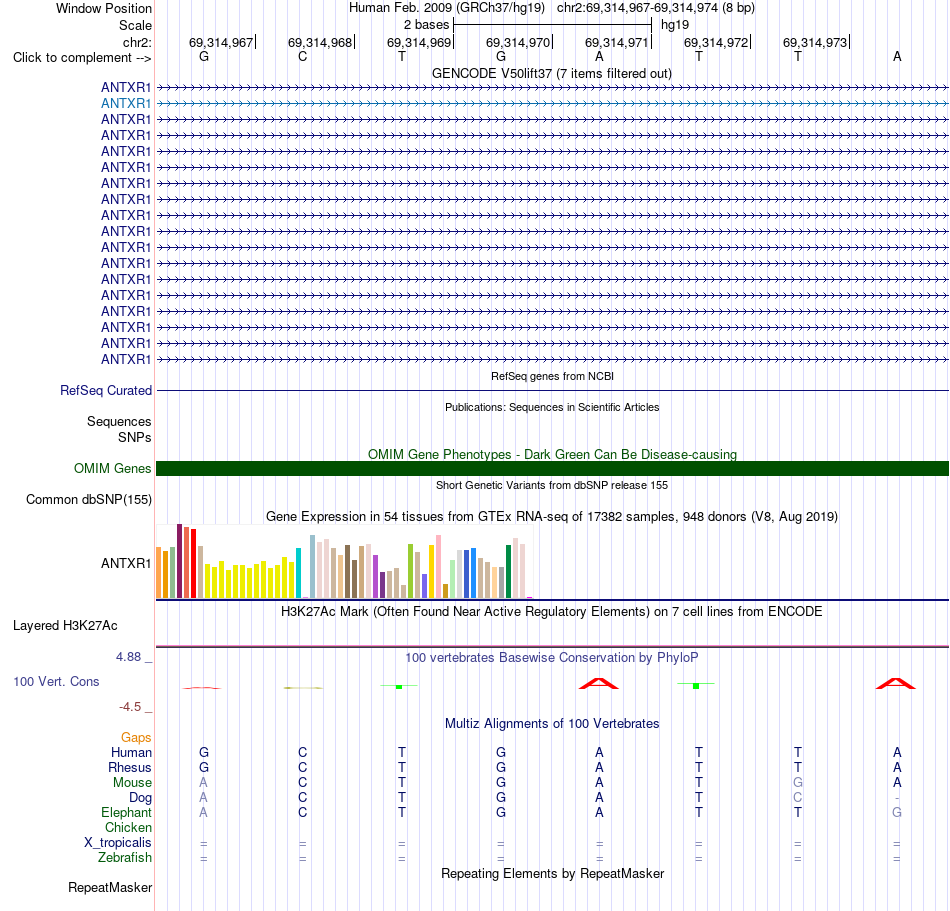This screenshot has width=950, height=911.
Task: Click the GENCODE V50lift37 track title
Action: [551, 73]
